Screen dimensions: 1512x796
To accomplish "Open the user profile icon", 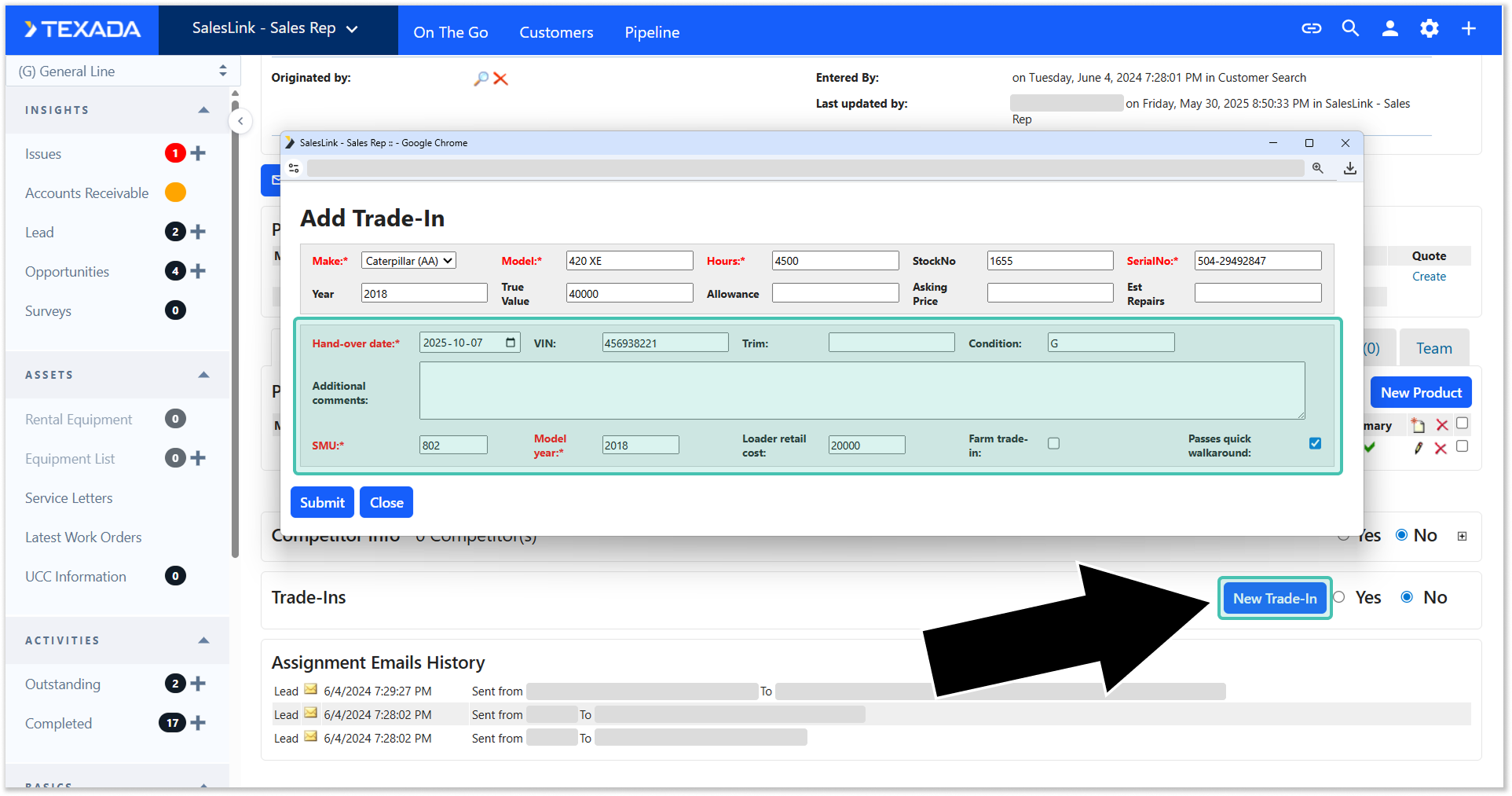I will point(1389,29).
